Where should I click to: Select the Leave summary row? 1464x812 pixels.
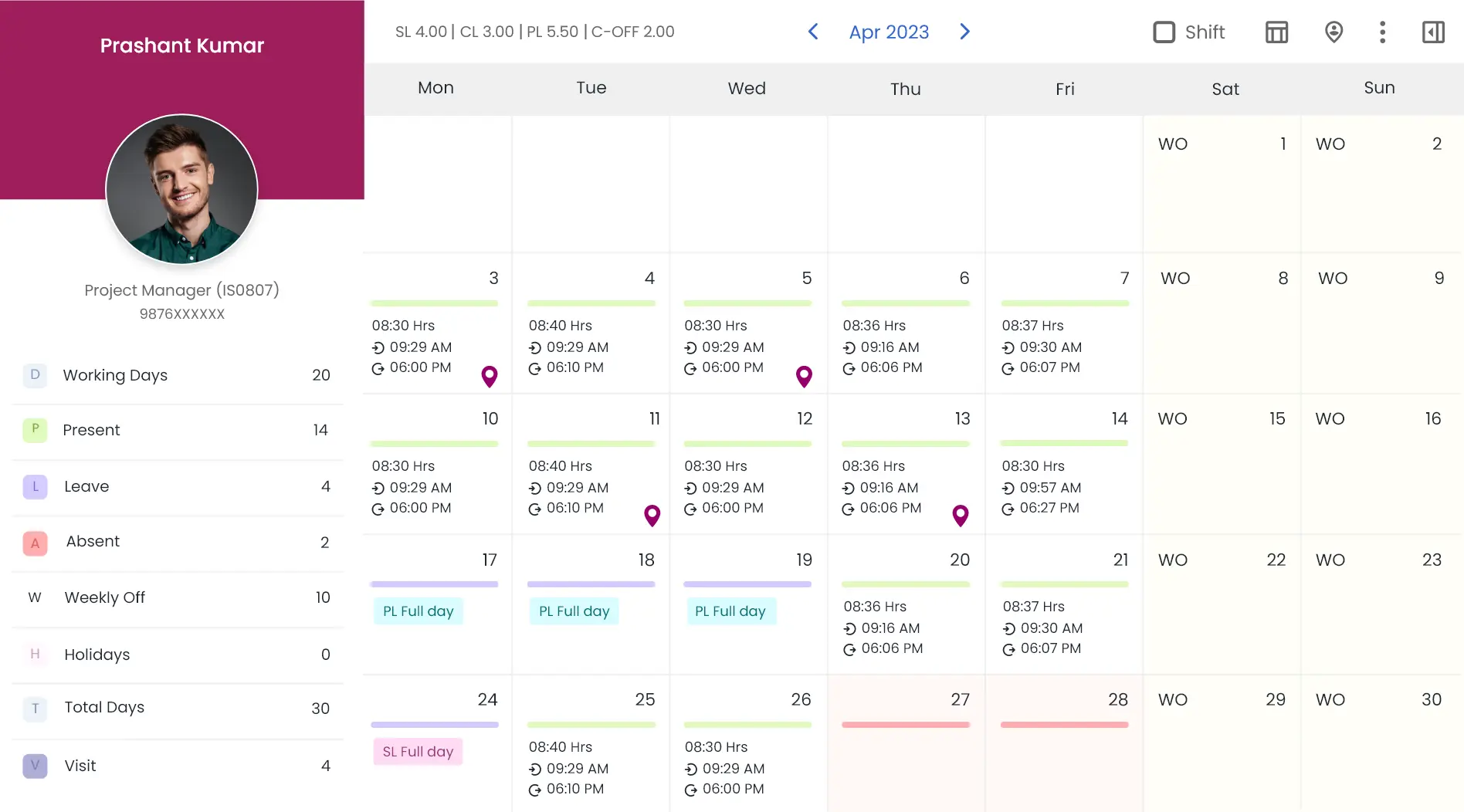coord(178,486)
